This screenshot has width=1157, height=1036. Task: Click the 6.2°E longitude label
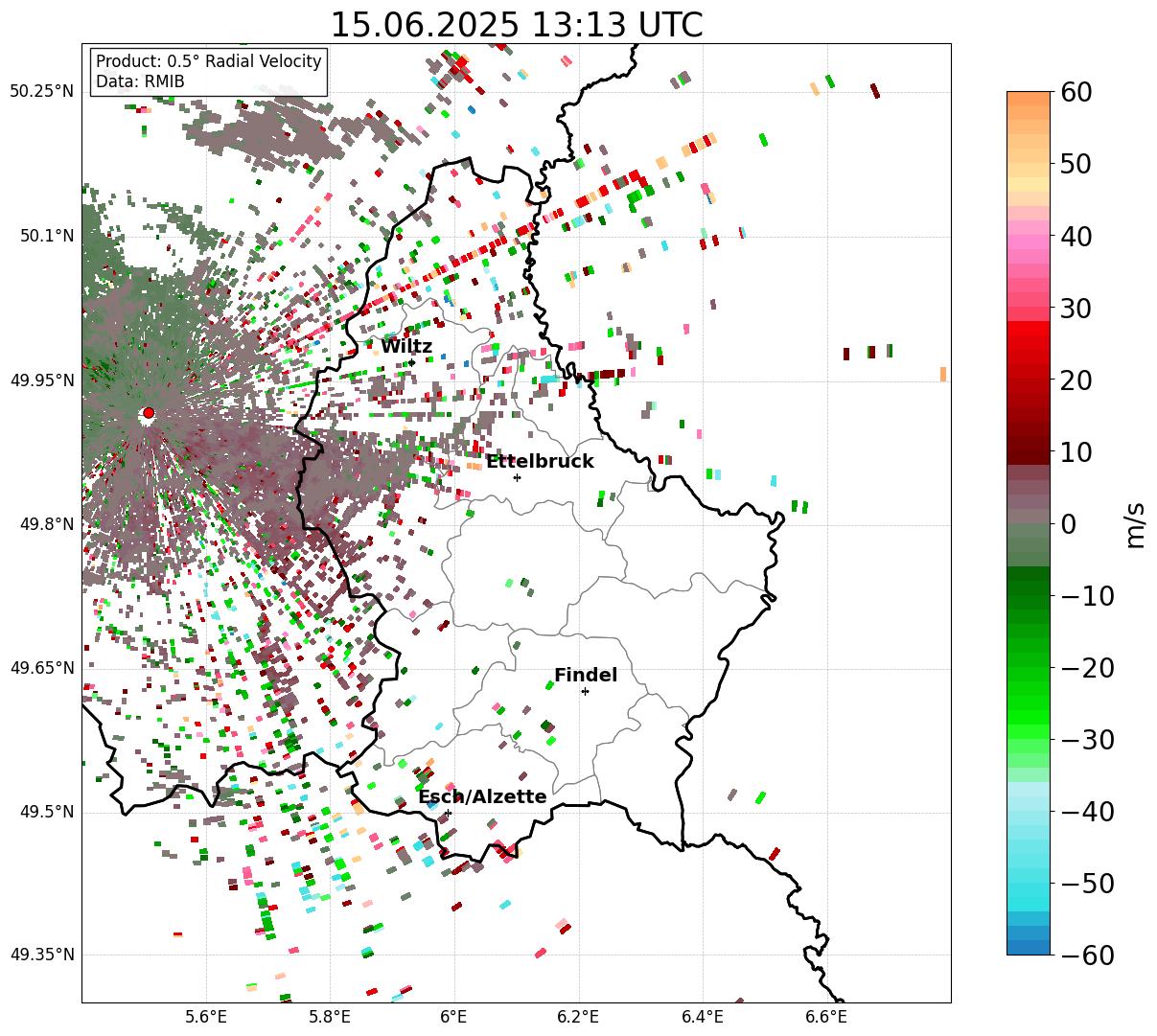pyautogui.click(x=578, y=1018)
